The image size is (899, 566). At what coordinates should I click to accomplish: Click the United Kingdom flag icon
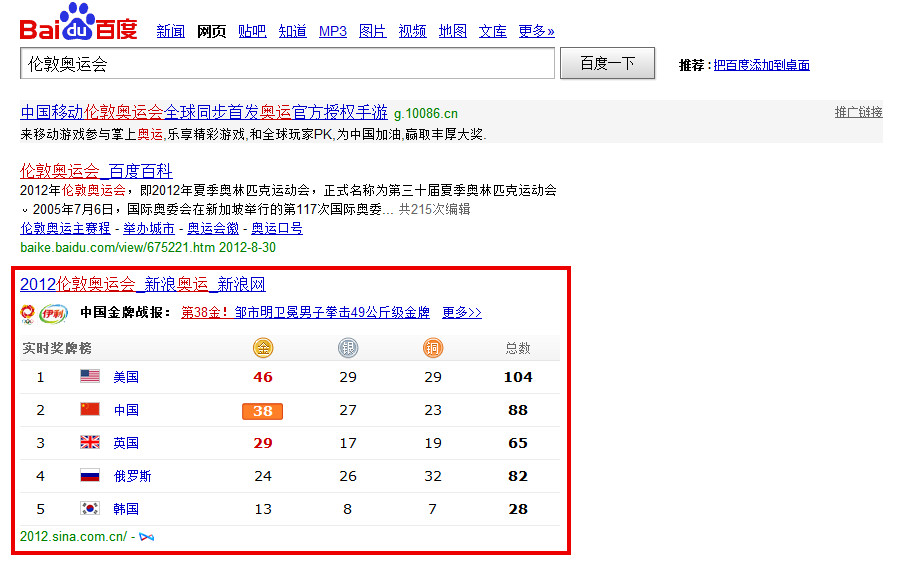[90, 442]
